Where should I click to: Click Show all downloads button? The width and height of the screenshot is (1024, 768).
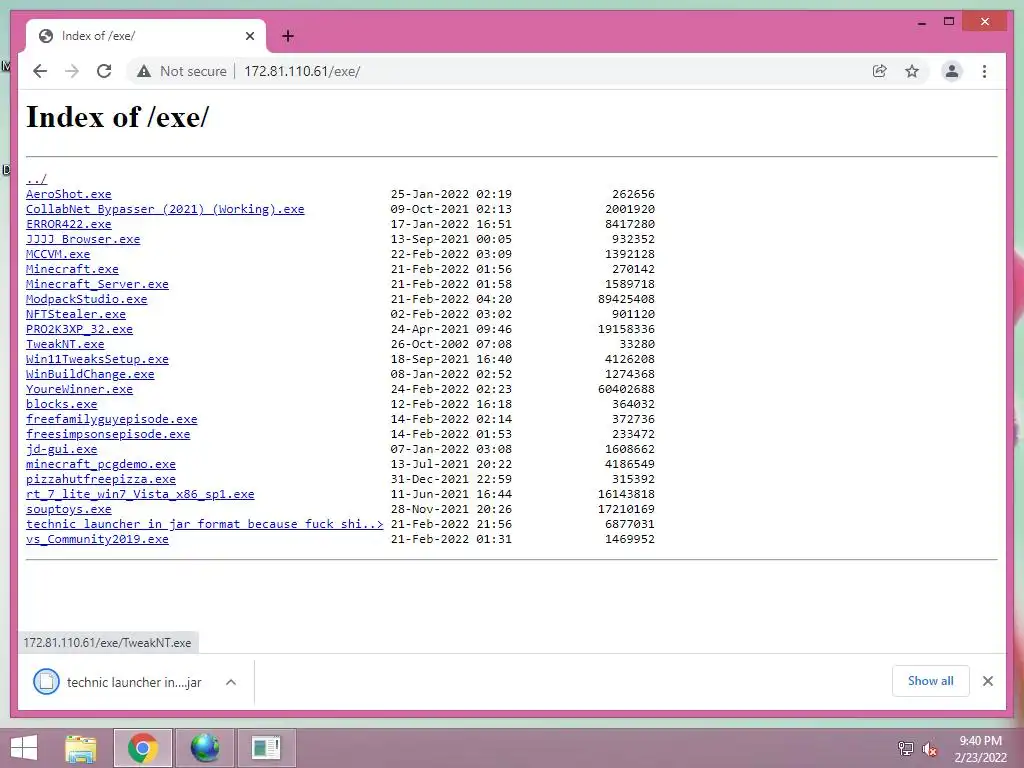point(931,681)
